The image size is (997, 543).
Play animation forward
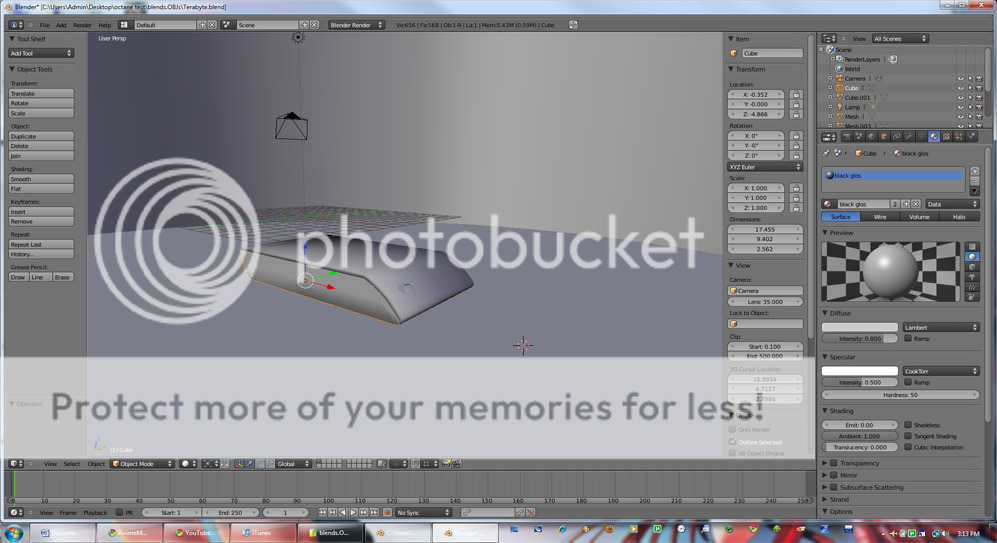point(354,512)
